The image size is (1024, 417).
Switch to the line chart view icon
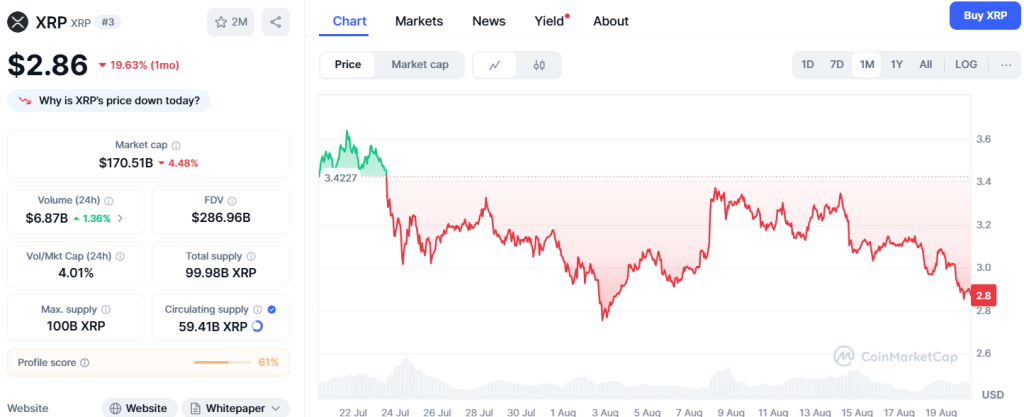494,65
